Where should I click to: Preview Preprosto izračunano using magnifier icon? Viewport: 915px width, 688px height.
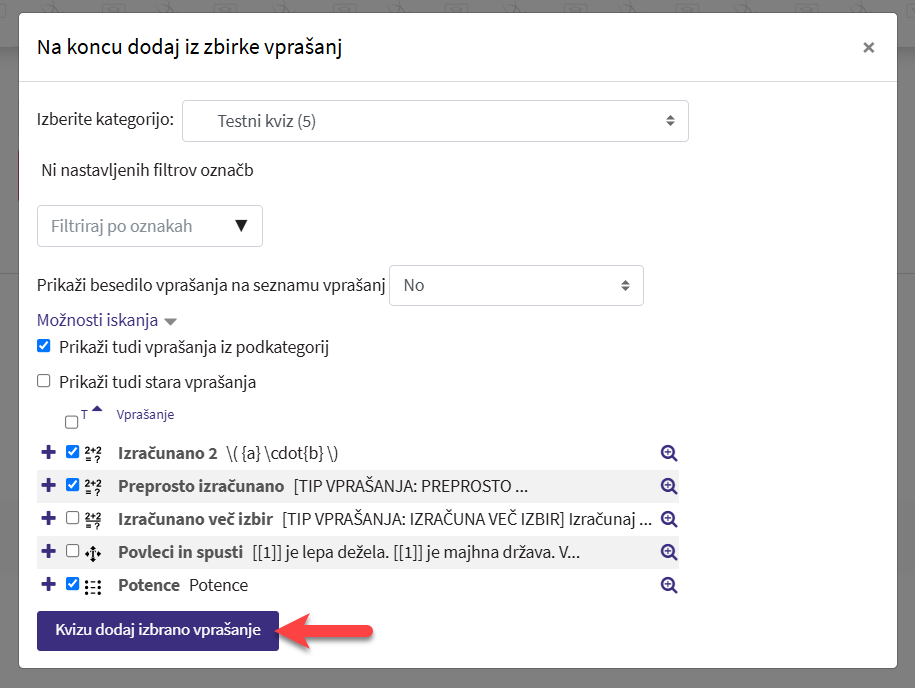coord(669,486)
